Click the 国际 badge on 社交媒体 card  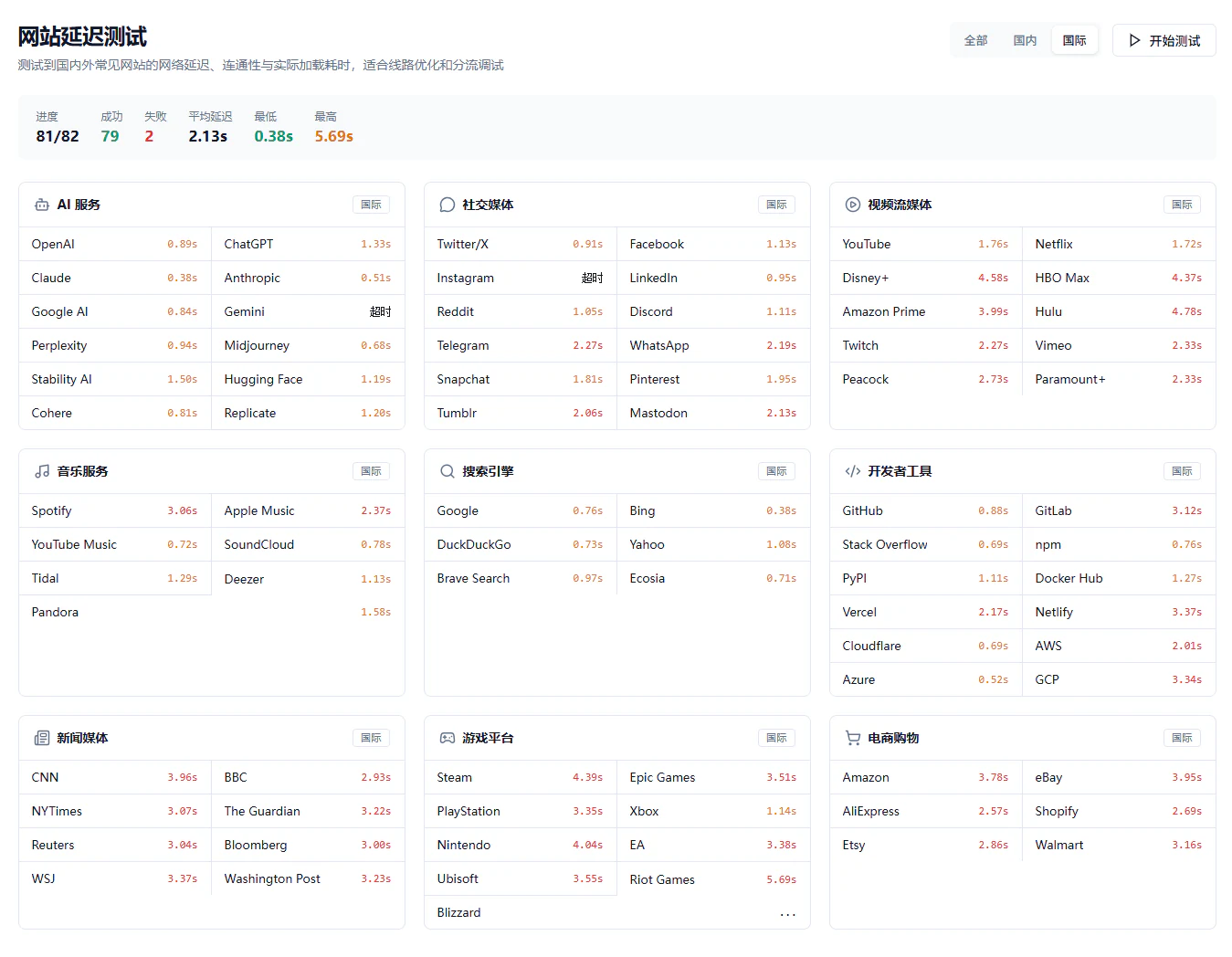click(776, 205)
